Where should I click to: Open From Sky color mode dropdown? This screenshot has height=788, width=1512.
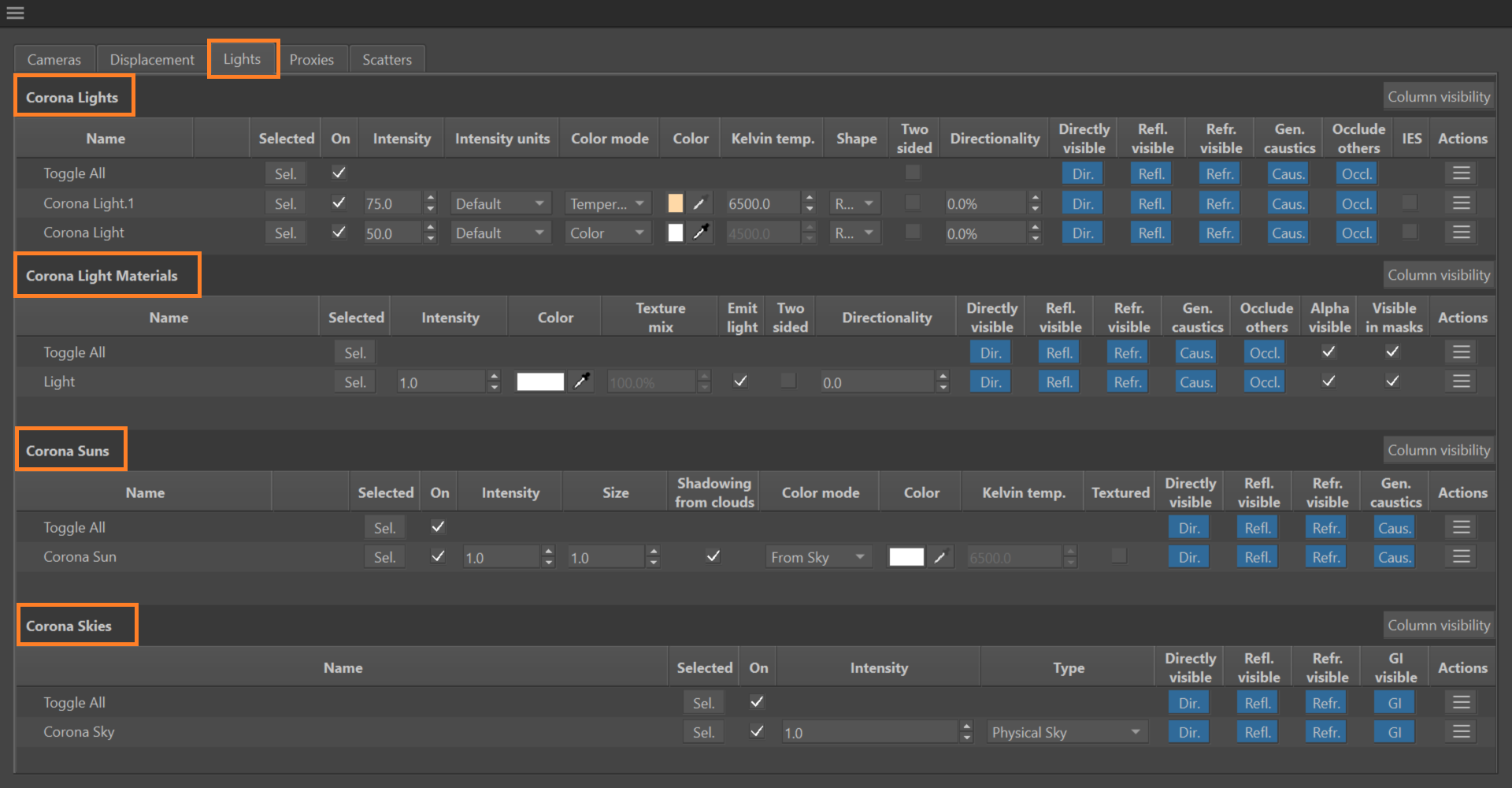point(818,557)
